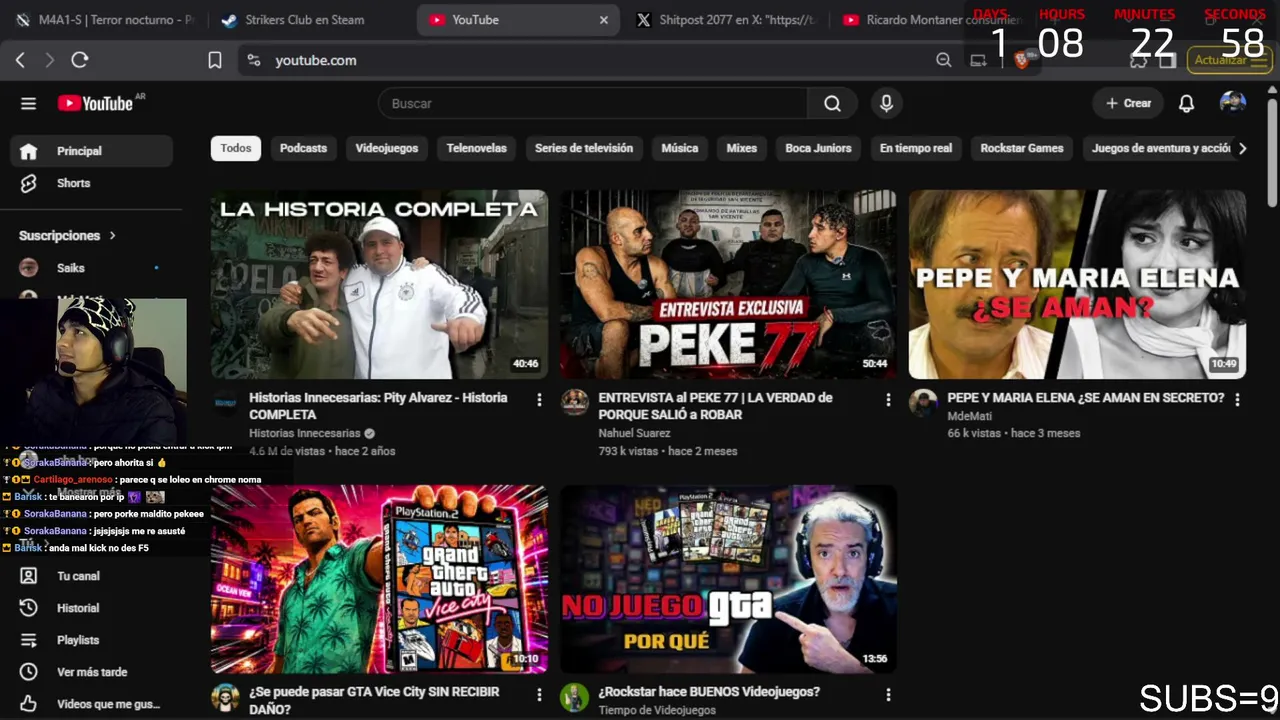The width and height of the screenshot is (1280, 720).
Task: Open options for Pepe y Maria Elena video
Action: (1237, 400)
